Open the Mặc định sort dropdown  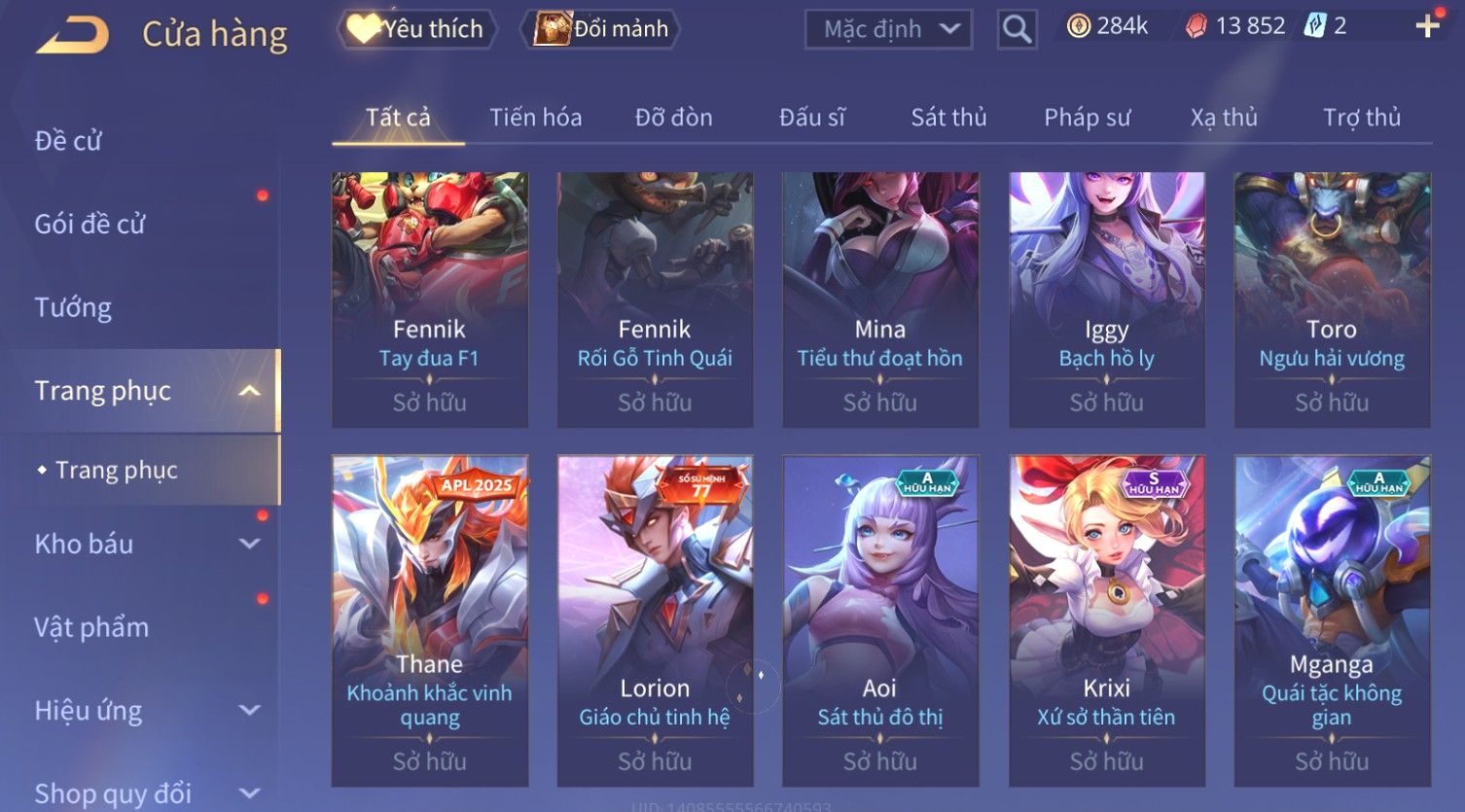(x=888, y=29)
